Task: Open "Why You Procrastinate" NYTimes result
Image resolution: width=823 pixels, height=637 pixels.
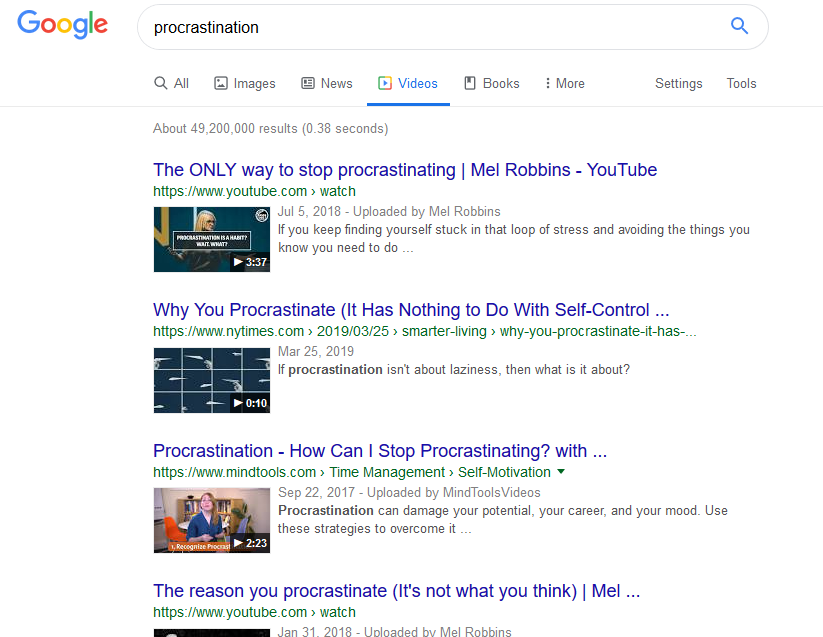Action: (x=411, y=310)
